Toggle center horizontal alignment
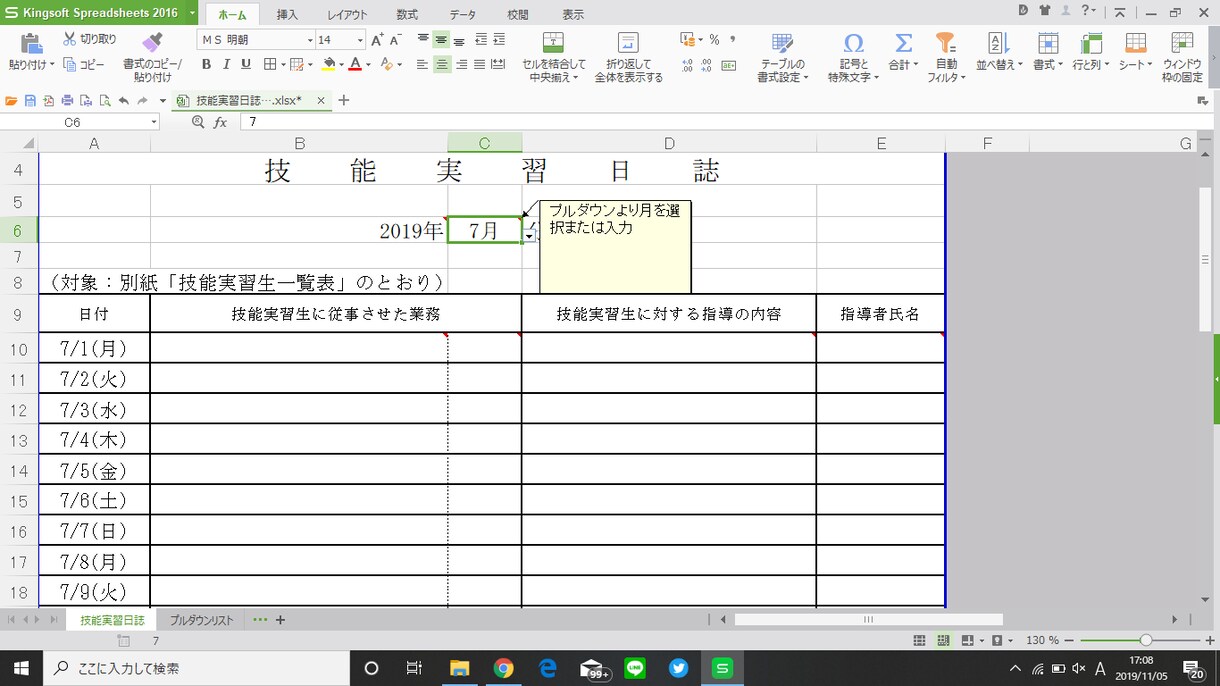 coord(442,65)
